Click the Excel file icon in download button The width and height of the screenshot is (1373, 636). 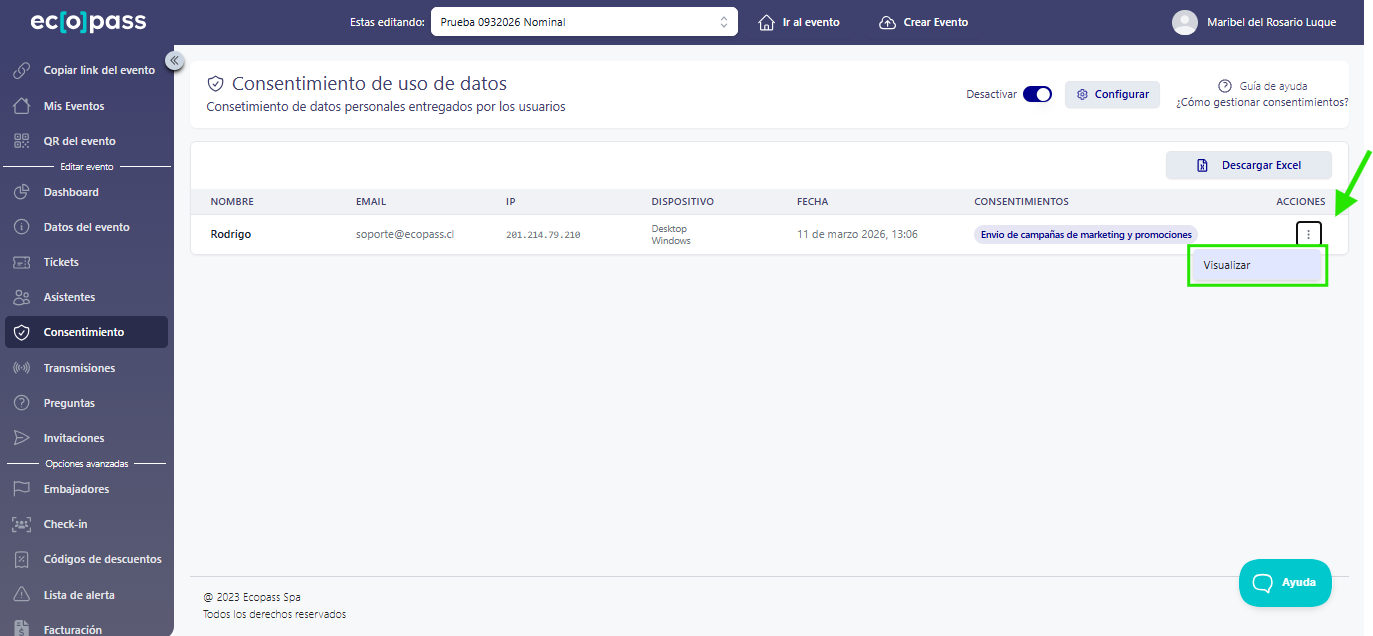pos(1203,165)
